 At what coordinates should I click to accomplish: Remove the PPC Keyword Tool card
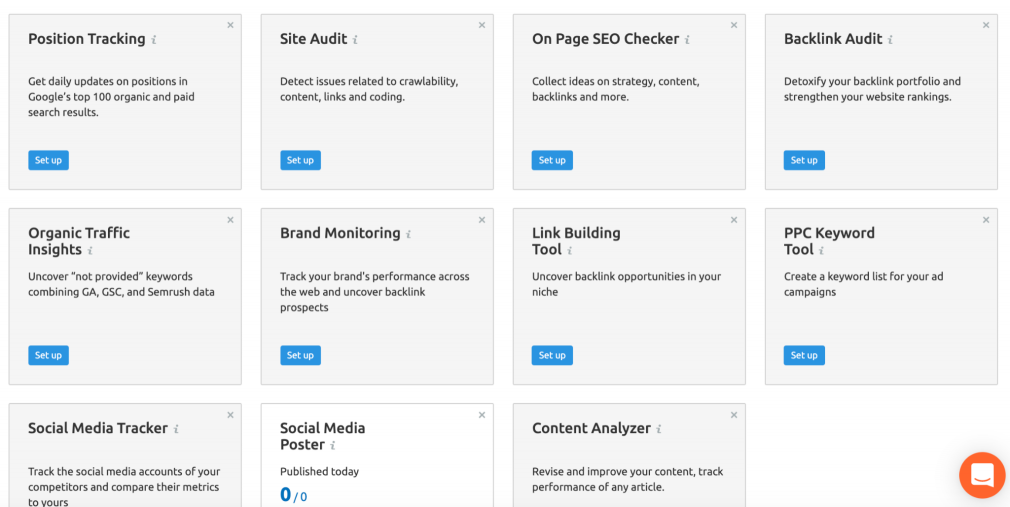987,220
